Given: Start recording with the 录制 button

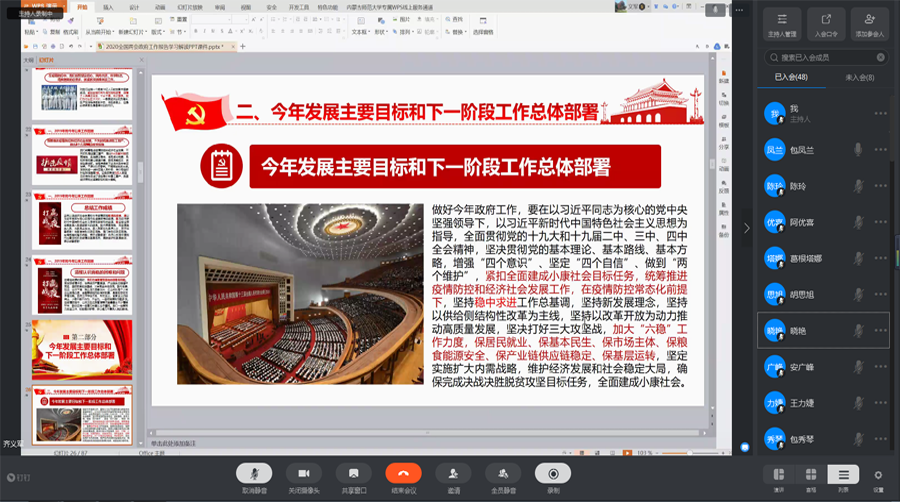Looking at the screenshot, I should click(x=553, y=474).
